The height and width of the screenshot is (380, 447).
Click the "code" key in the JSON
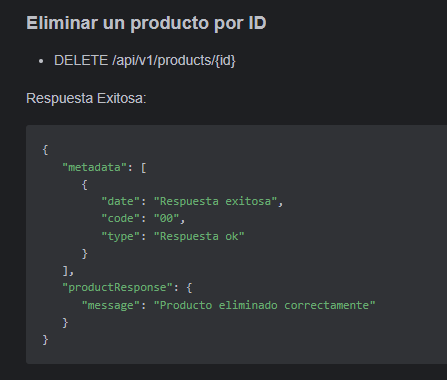click(x=120, y=218)
